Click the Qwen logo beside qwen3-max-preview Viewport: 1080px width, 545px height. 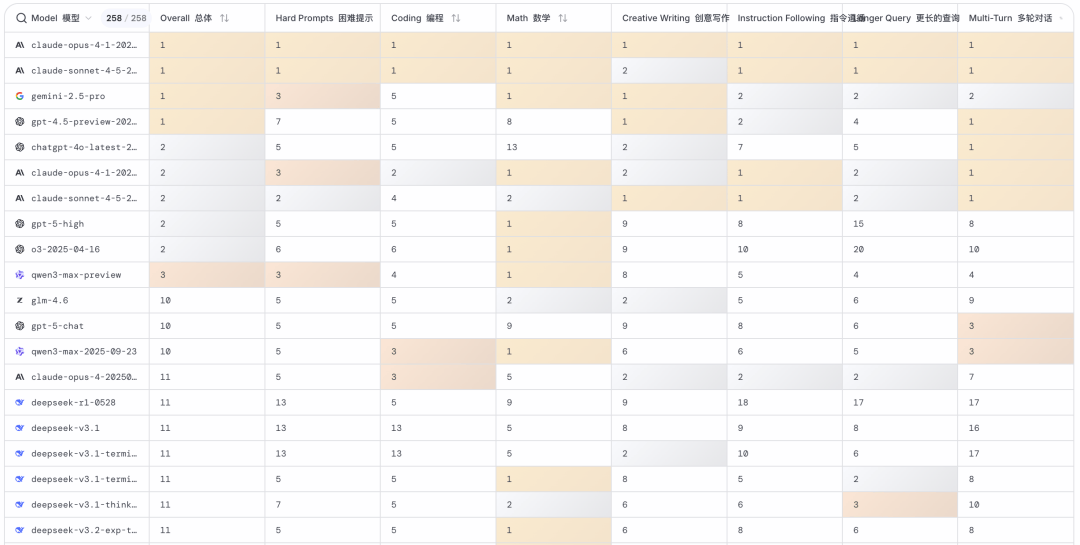point(20,275)
